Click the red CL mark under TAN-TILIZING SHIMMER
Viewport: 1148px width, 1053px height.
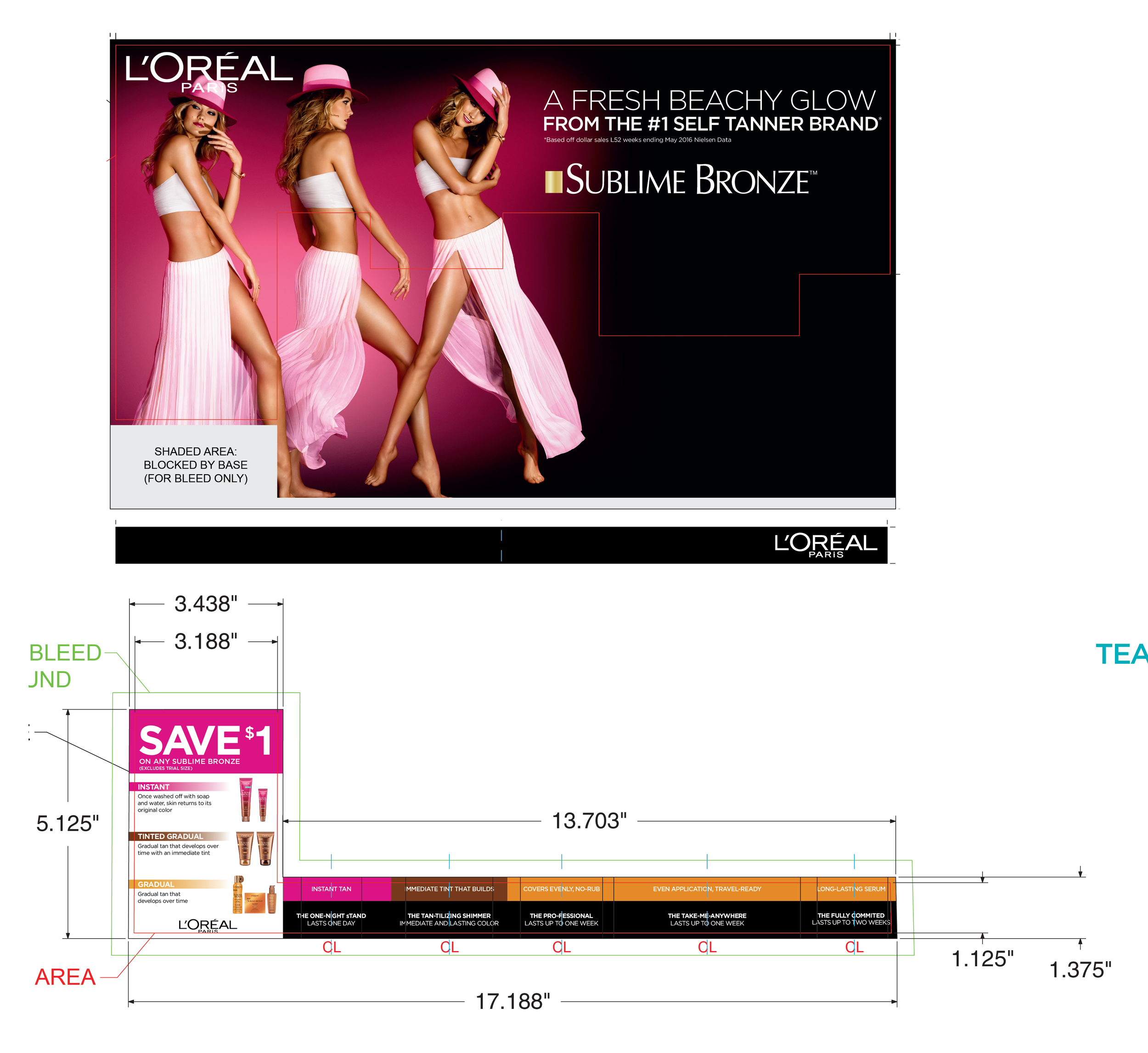[x=449, y=947]
